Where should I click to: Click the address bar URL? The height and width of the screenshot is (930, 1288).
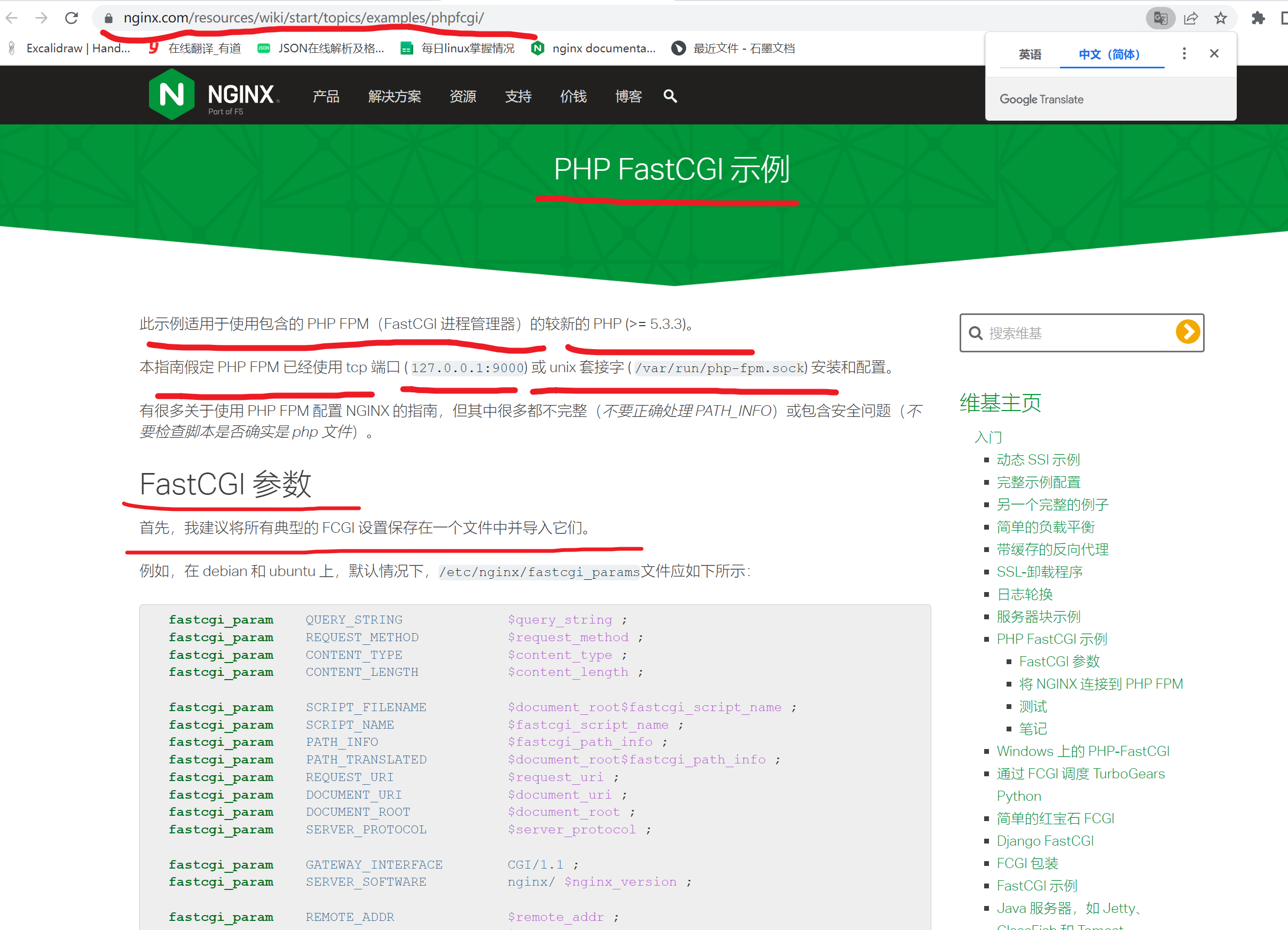click(x=303, y=18)
